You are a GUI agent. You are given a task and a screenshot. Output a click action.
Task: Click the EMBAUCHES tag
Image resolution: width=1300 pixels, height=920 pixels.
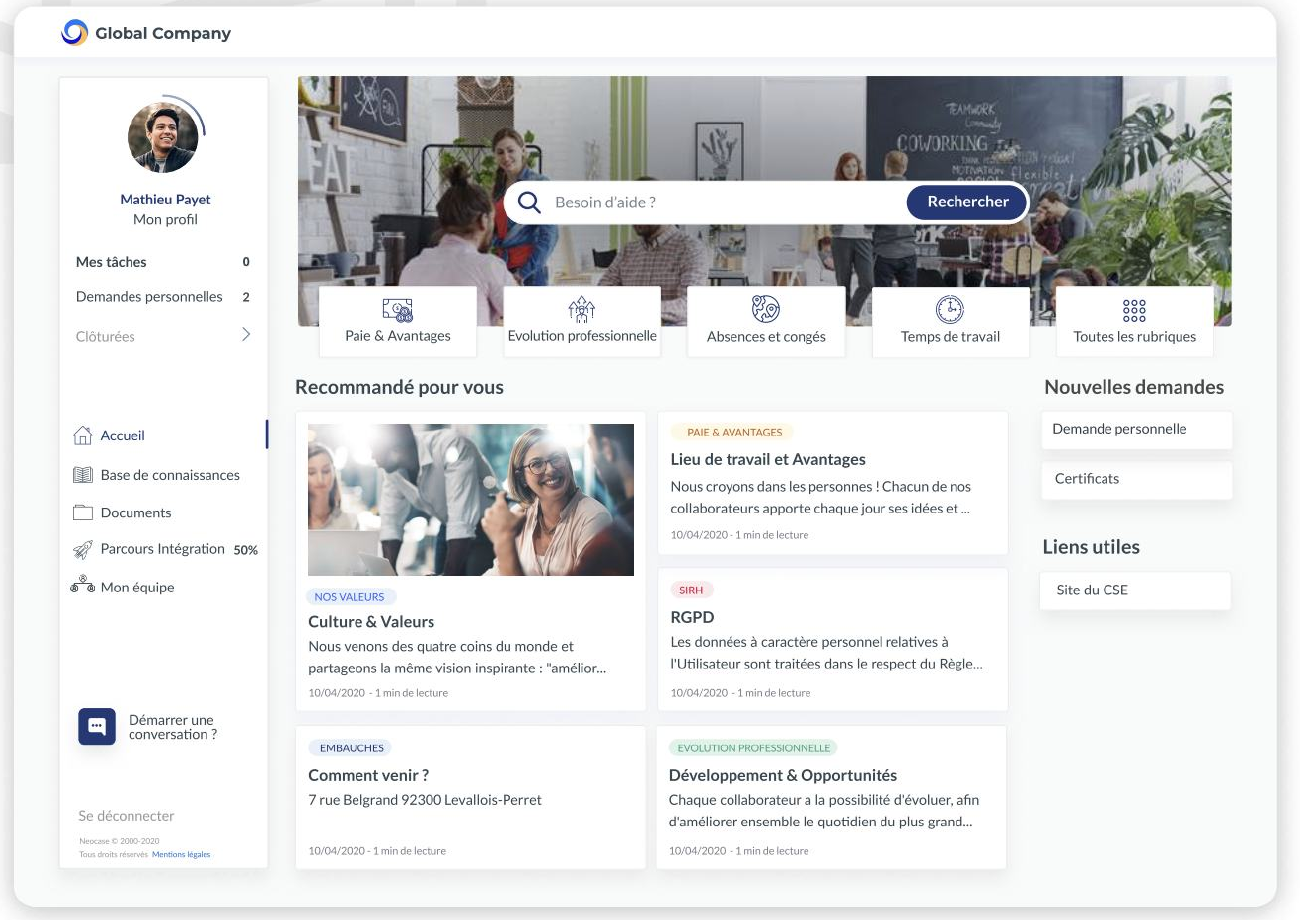(350, 748)
